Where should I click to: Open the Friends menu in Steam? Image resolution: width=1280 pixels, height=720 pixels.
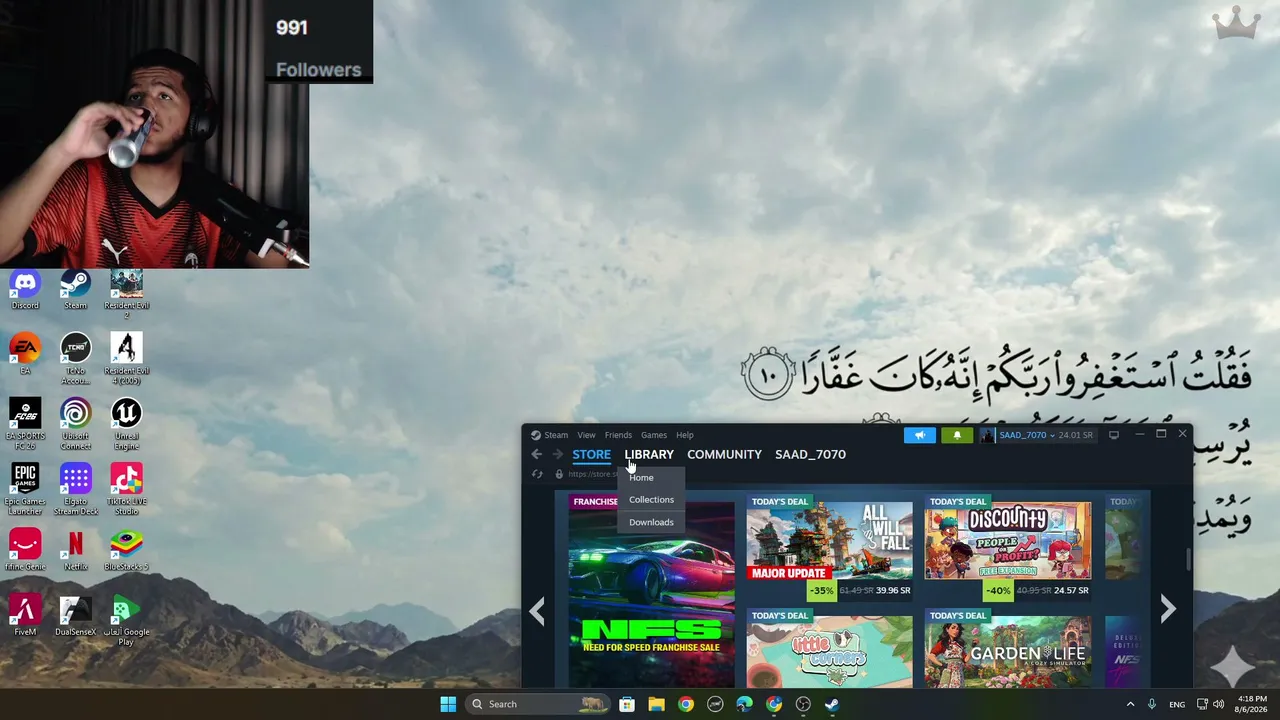(618, 435)
